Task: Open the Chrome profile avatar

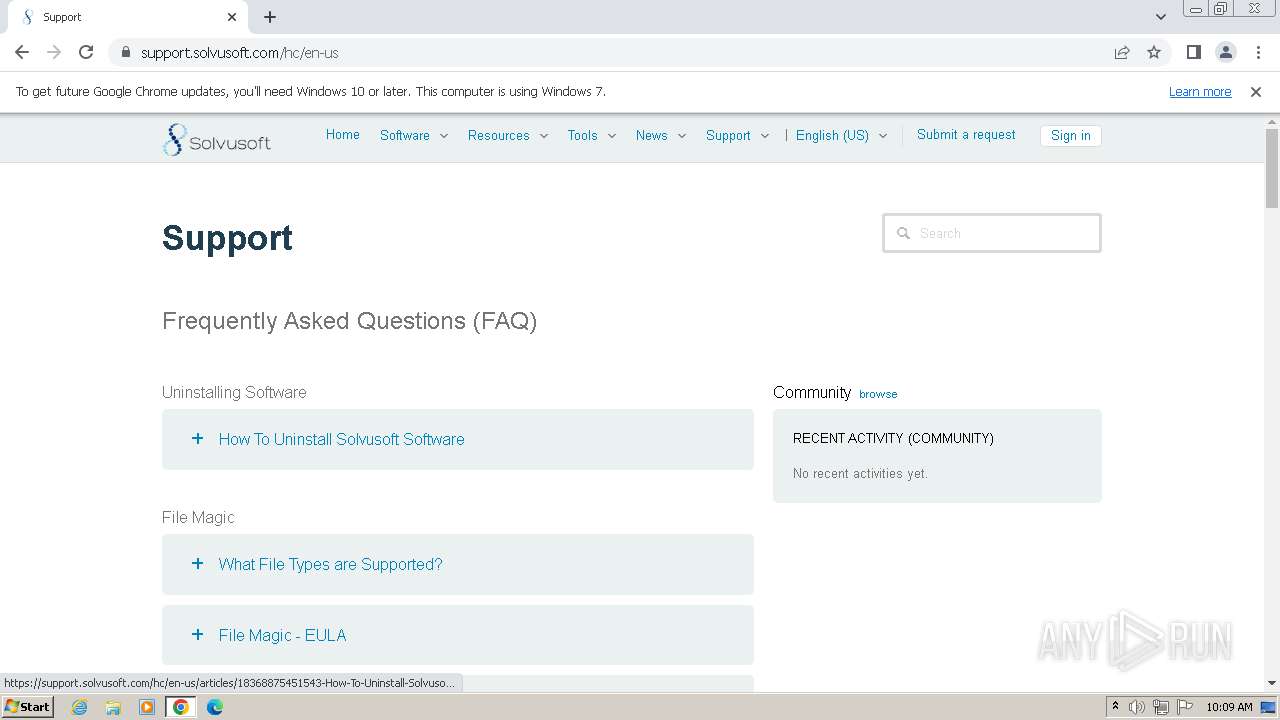Action: click(x=1225, y=52)
